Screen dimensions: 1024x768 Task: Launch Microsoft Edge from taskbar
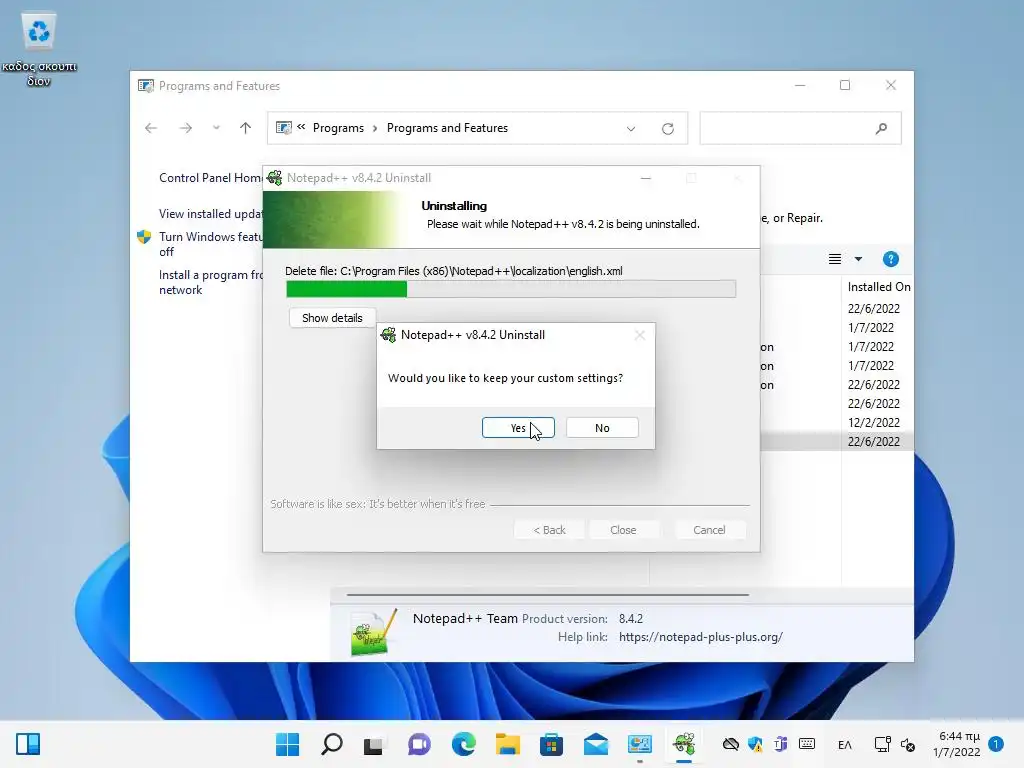[464, 744]
